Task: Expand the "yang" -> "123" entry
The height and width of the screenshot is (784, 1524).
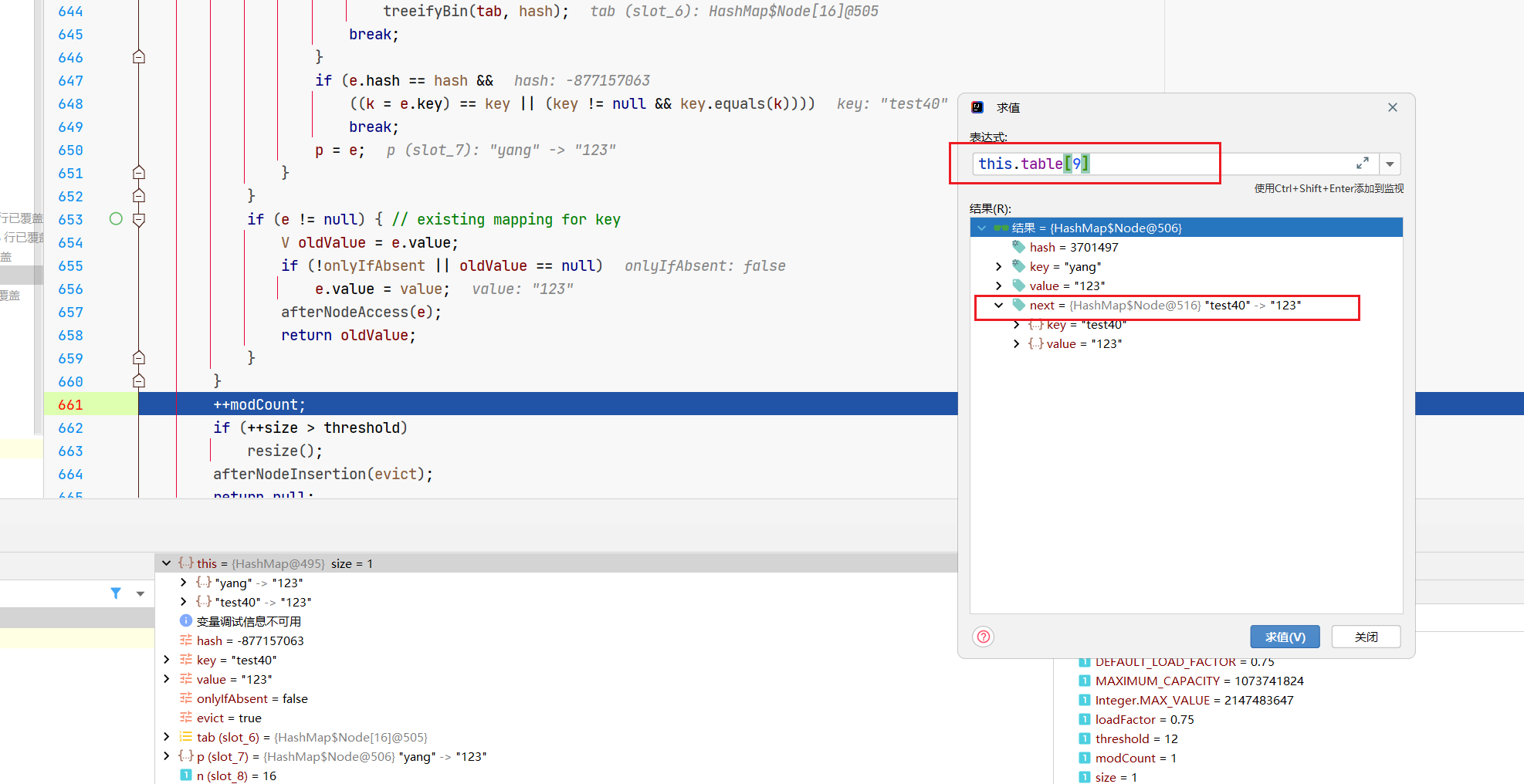Action: click(183, 583)
